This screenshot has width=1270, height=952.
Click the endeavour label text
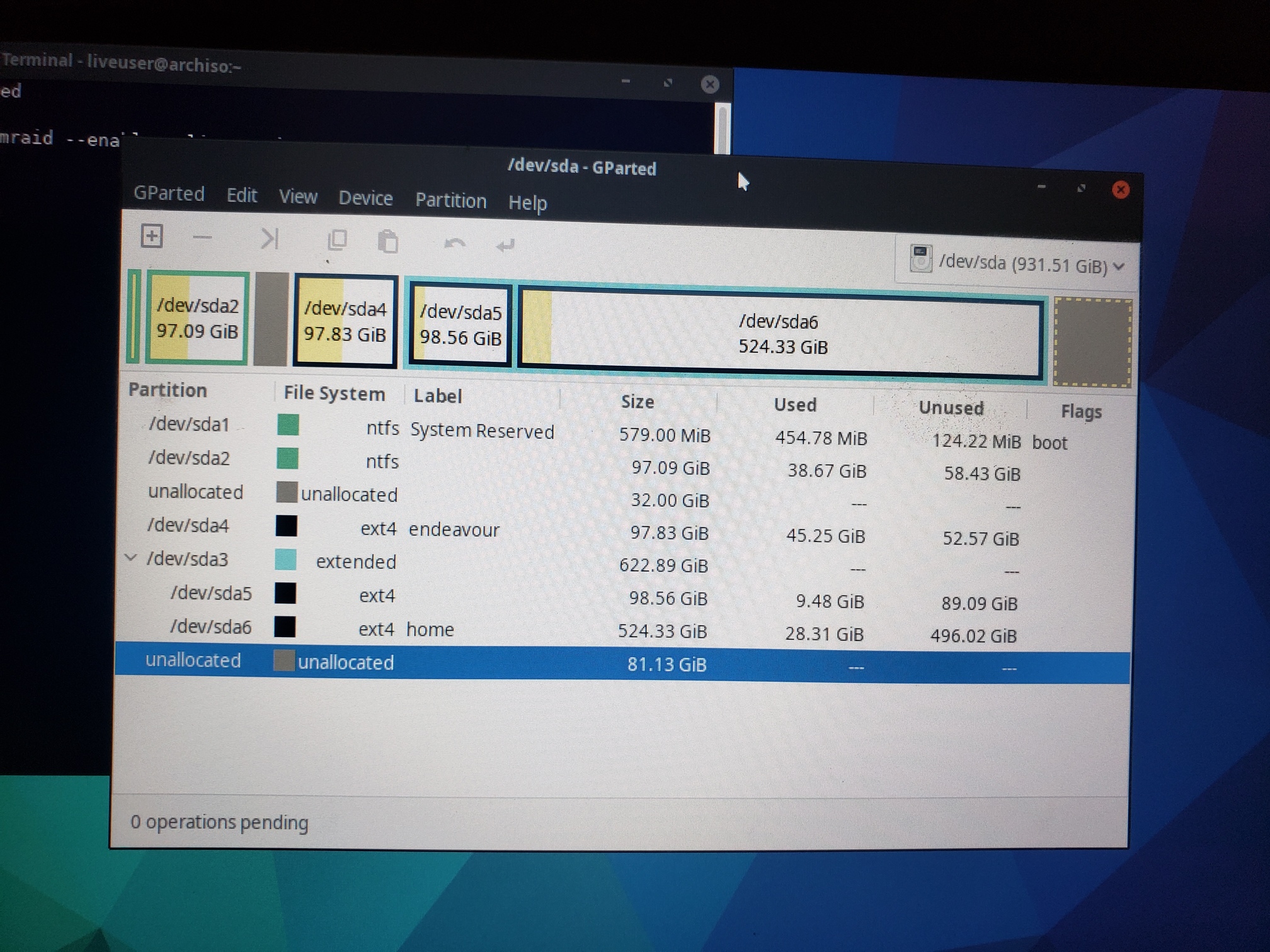click(x=454, y=530)
